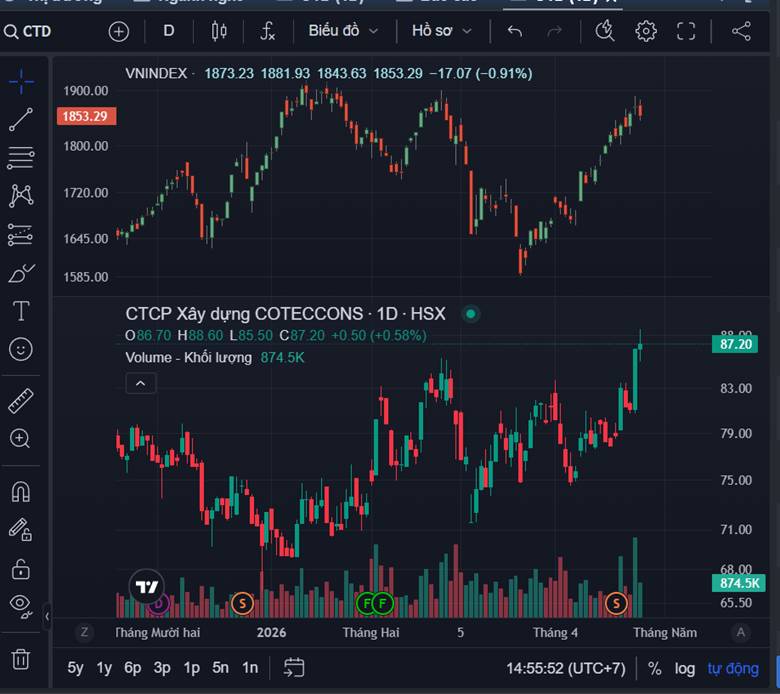780x694 pixels.
Task: Collapse the indicator legend chevron
Action: (x=141, y=384)
